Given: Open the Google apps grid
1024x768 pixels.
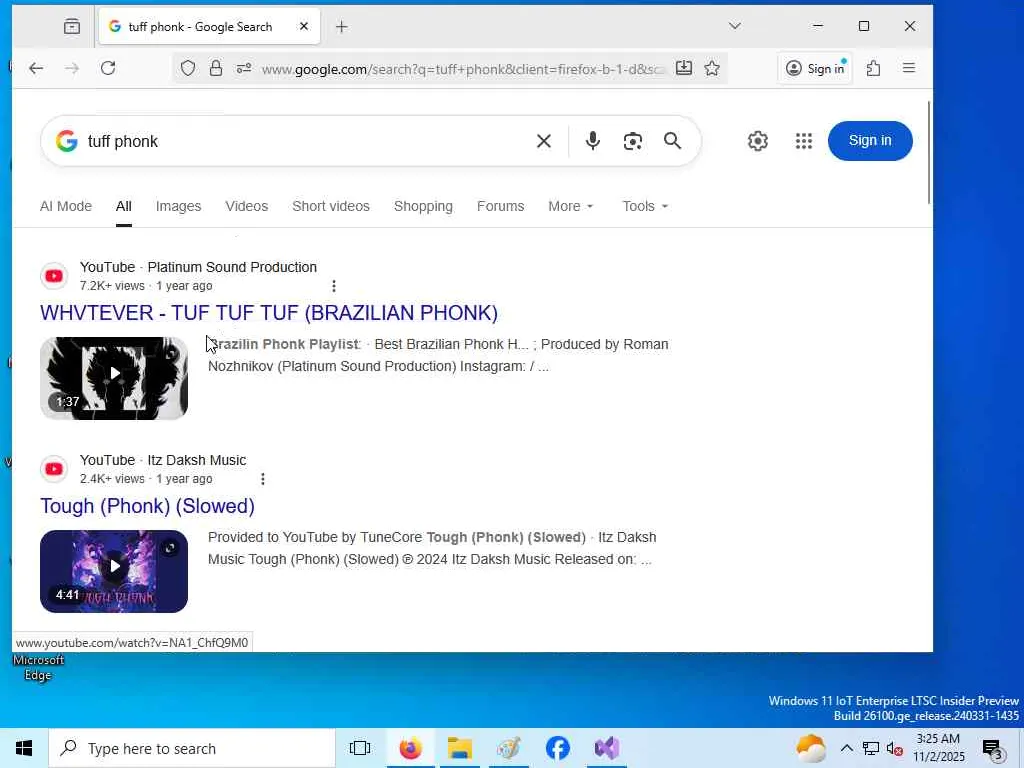Looking at the screenshot, I should coord(804,141).
